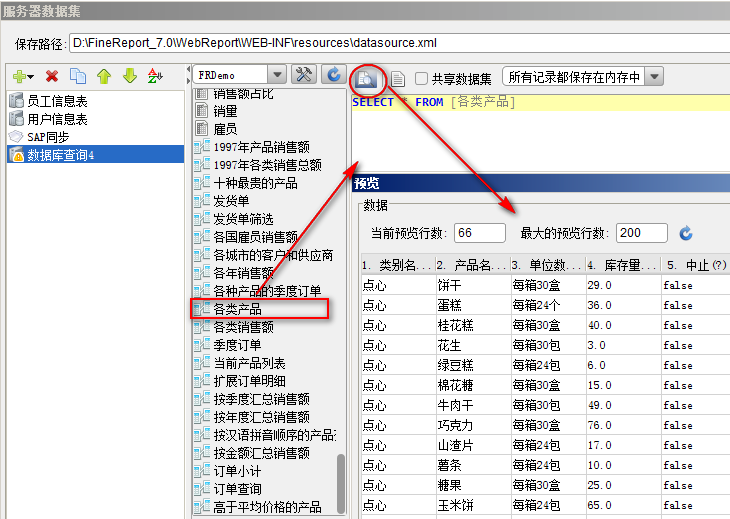
Task: Select 数据库查询4 dataset
Action: click(x=95, y=155)
